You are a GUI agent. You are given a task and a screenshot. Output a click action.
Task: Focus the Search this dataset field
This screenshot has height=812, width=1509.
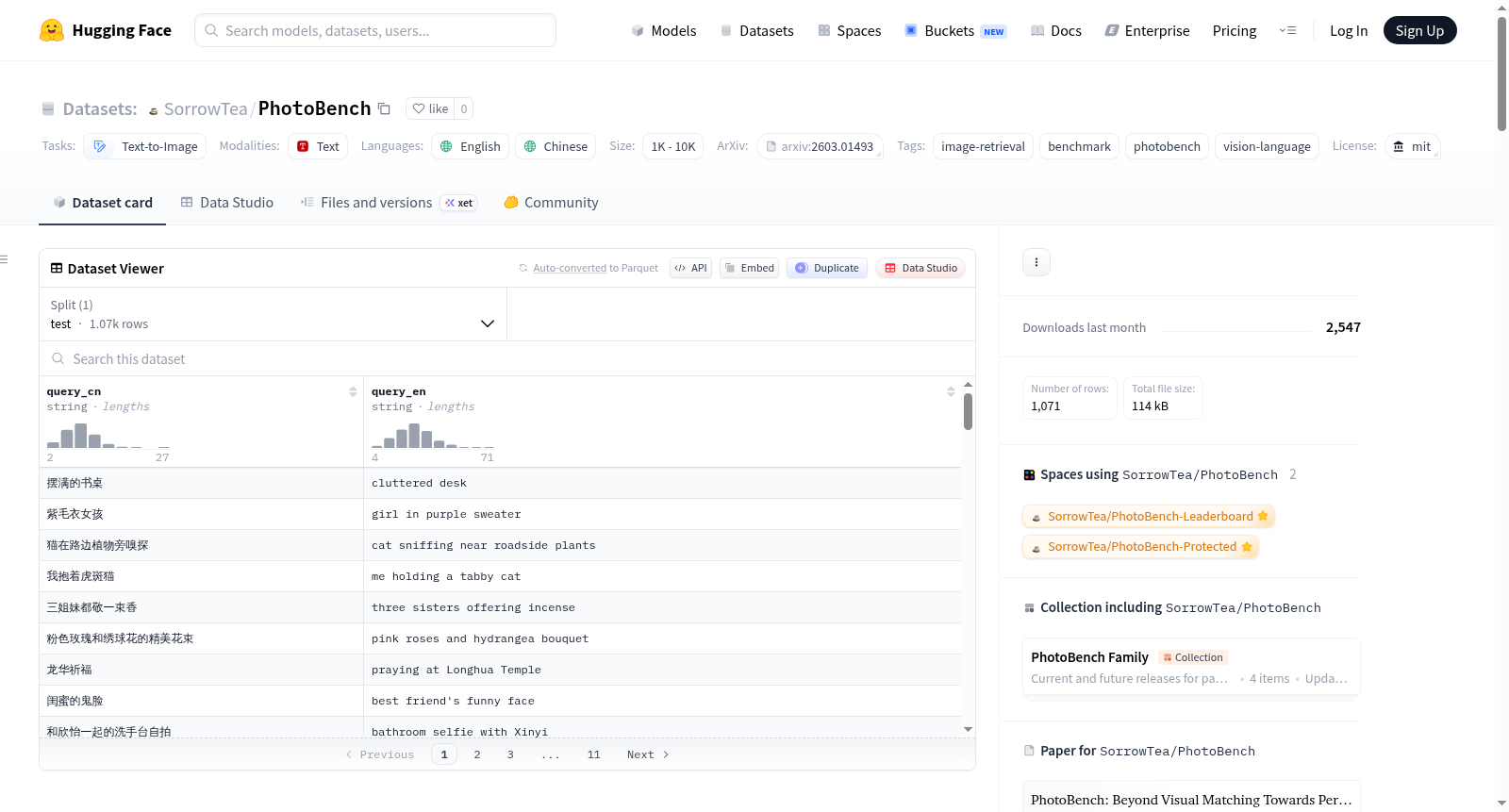coord(507,359)
